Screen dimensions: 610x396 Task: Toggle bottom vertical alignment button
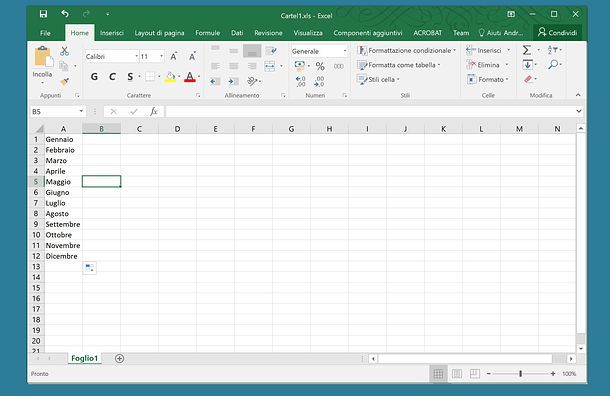[252, 51]
